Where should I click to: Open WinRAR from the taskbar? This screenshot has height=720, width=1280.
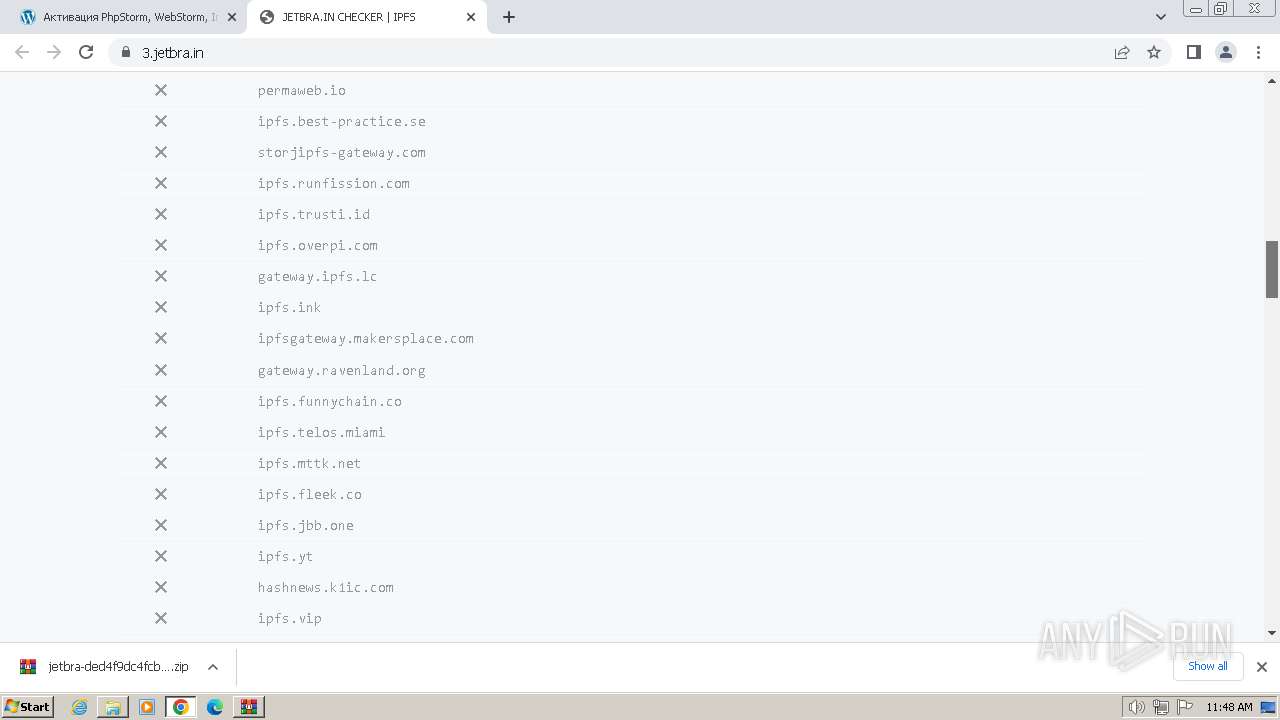248,707
